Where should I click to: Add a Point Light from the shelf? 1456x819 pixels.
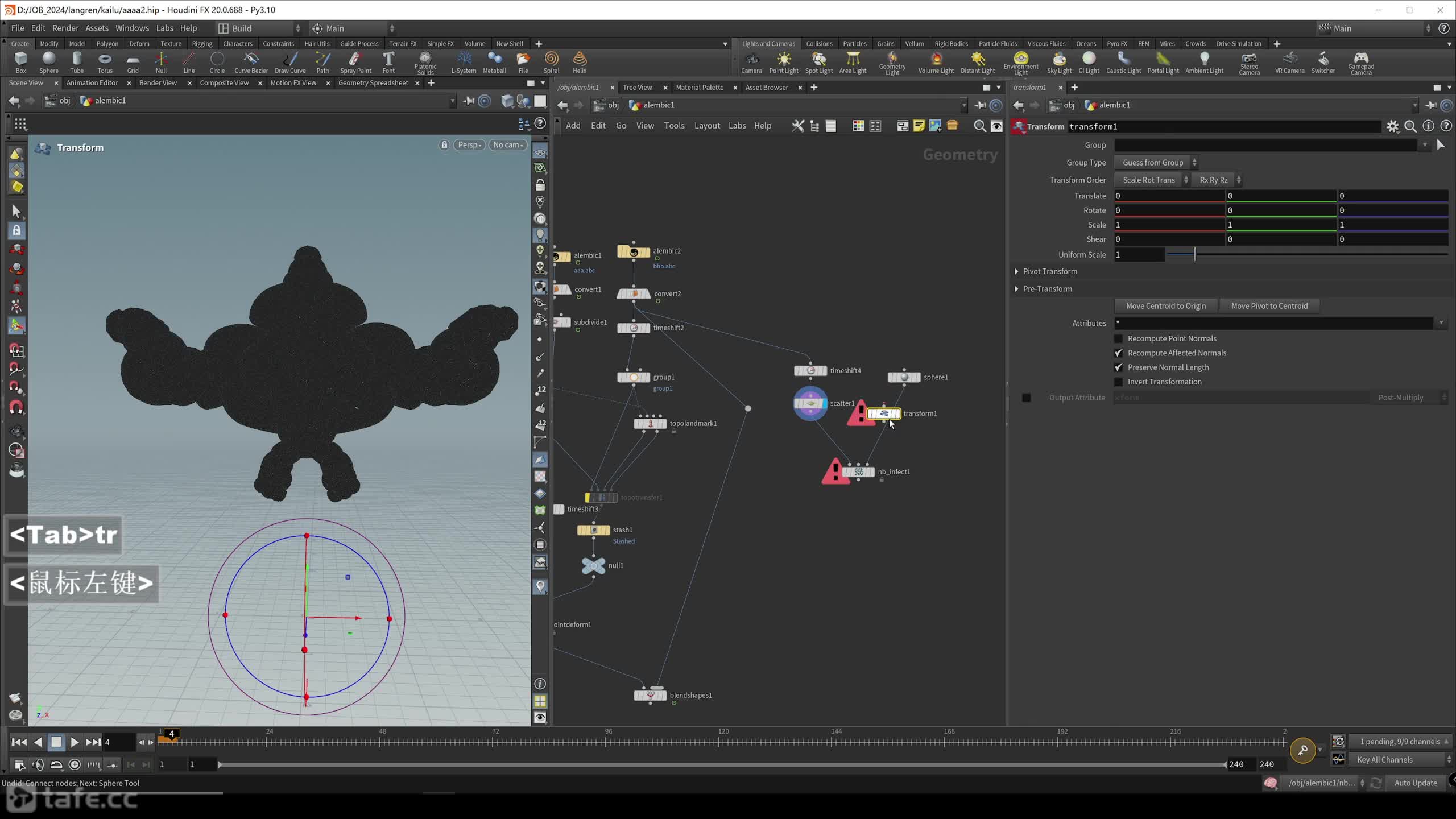click(784, 63)
